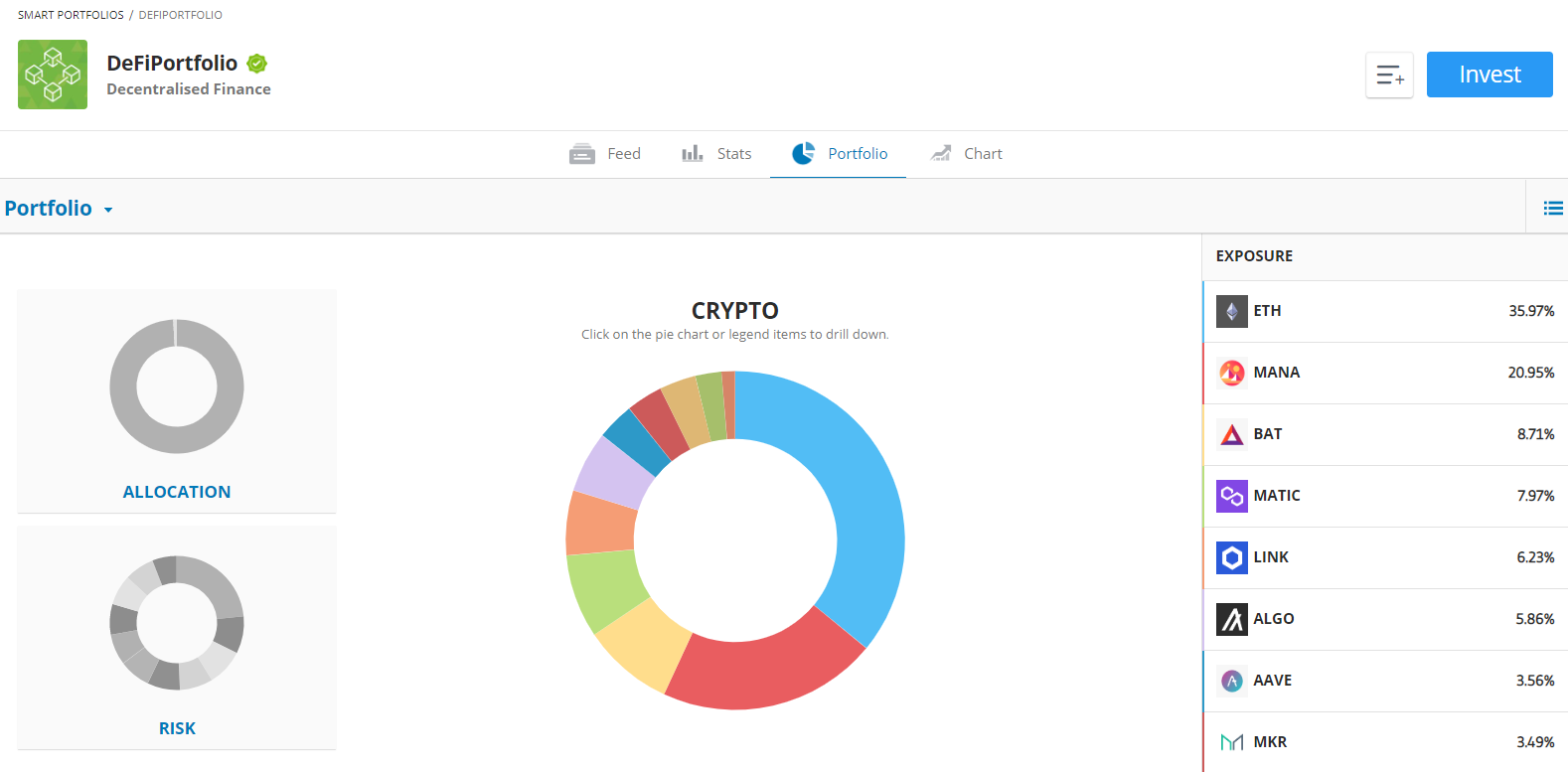Click the MANA name in the exposure list
Image resolution: width=1568 pixels, height=772 pixels.
click(1277, 373)
